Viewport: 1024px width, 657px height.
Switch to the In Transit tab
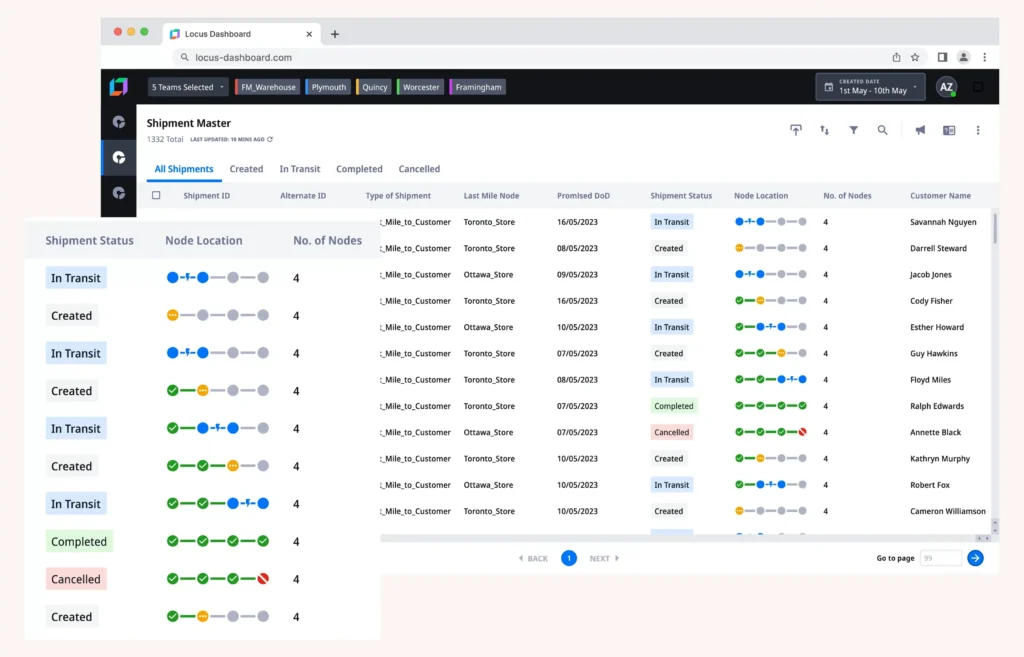[299, 169]
